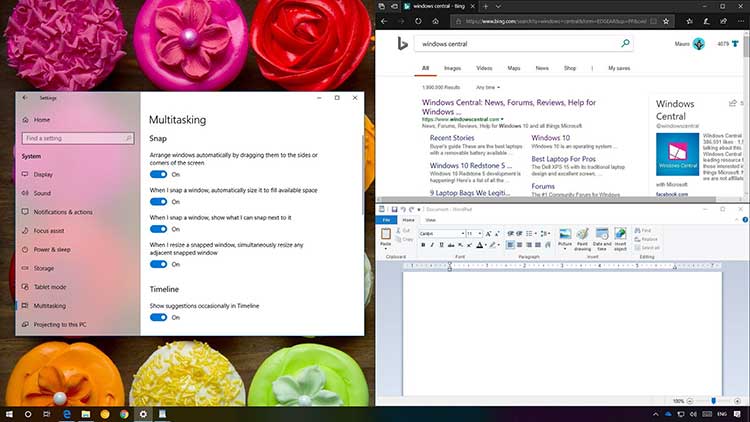Toggle off arrange windows automatically snap setting
Screen dimensions: 750x422
point(158,174)
